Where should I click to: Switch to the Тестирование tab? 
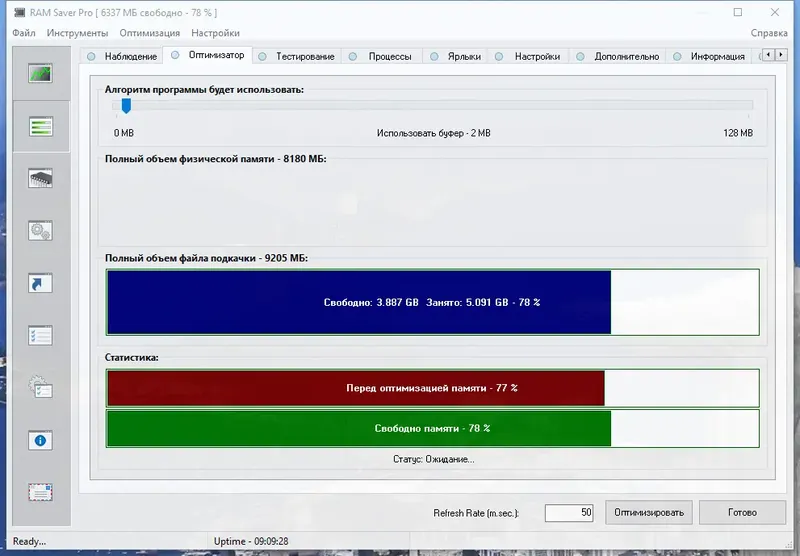coord(296,56)
